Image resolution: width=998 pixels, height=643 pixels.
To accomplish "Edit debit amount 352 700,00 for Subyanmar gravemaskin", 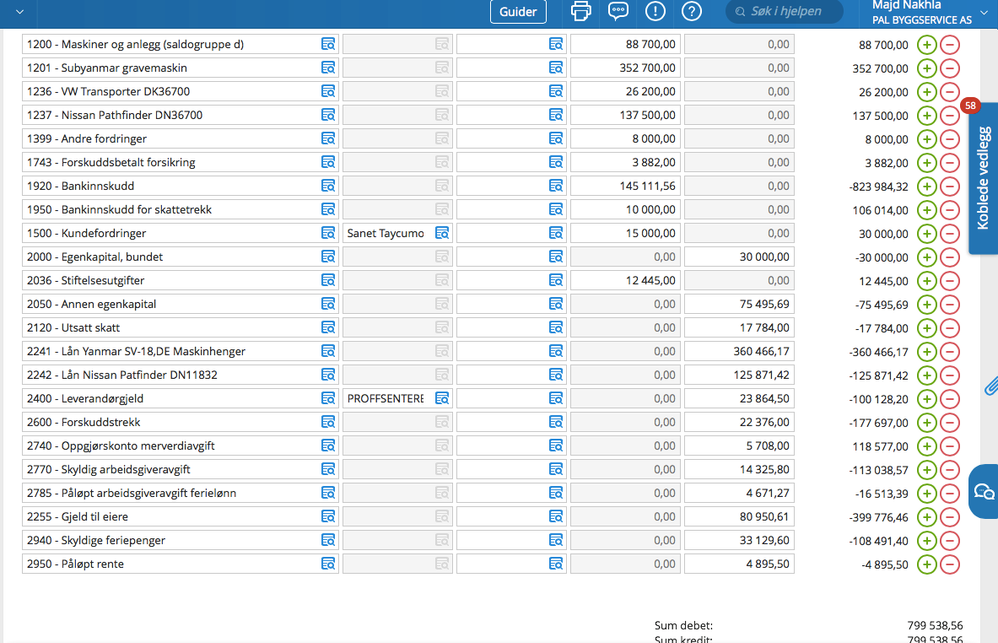I will [625, 68].
